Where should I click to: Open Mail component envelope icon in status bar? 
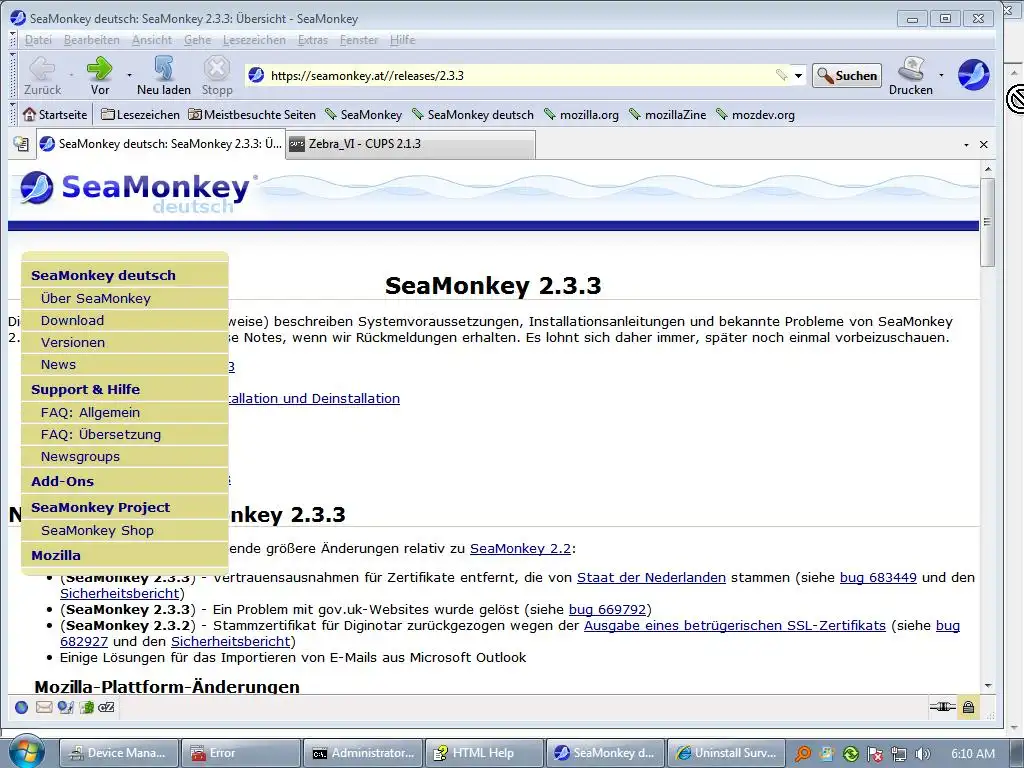pos(44,707)
